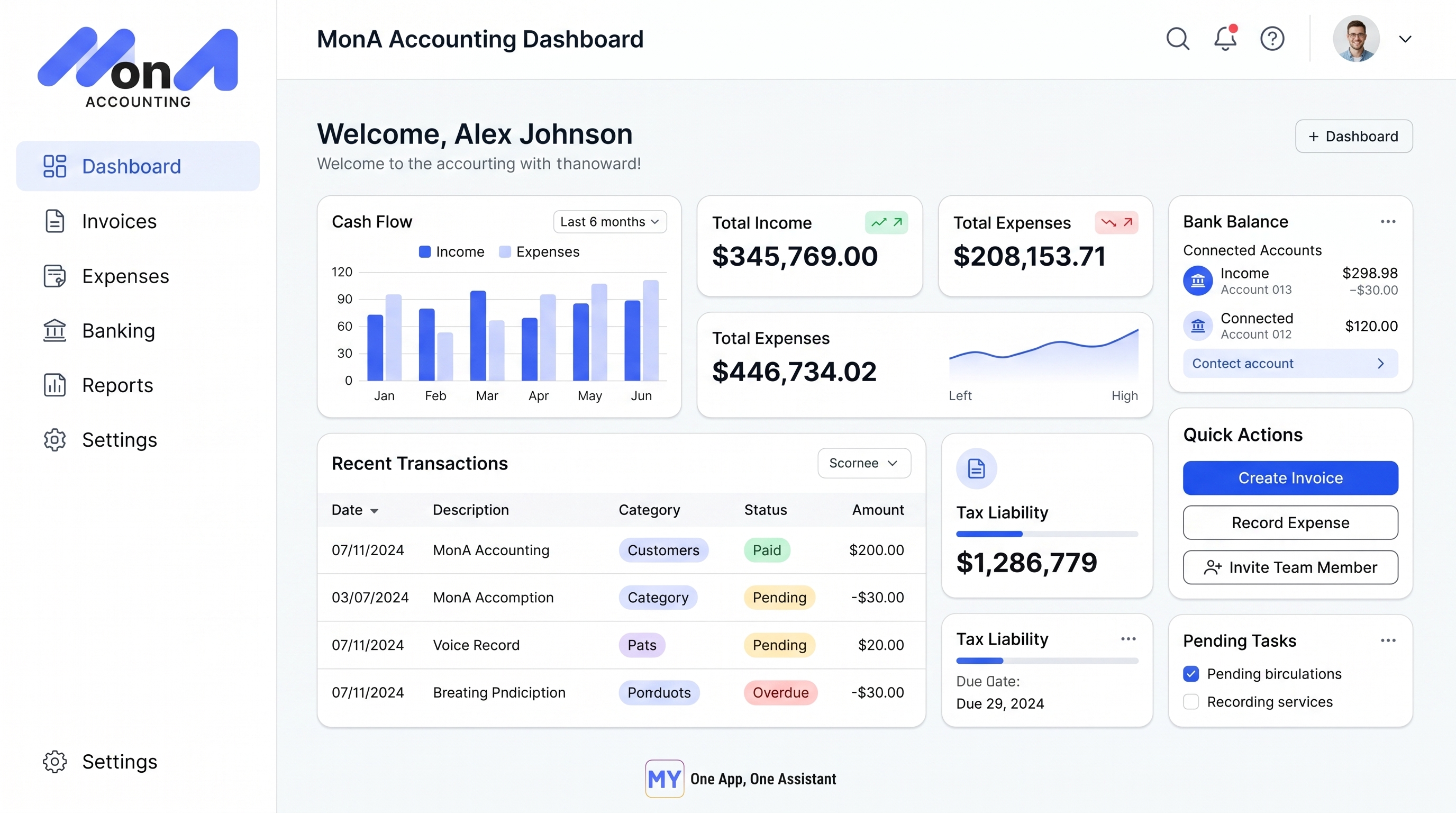This screenshot has height=813, width=1456.
Task: Click the upper Settings gear icon
Action: [55, 440]
